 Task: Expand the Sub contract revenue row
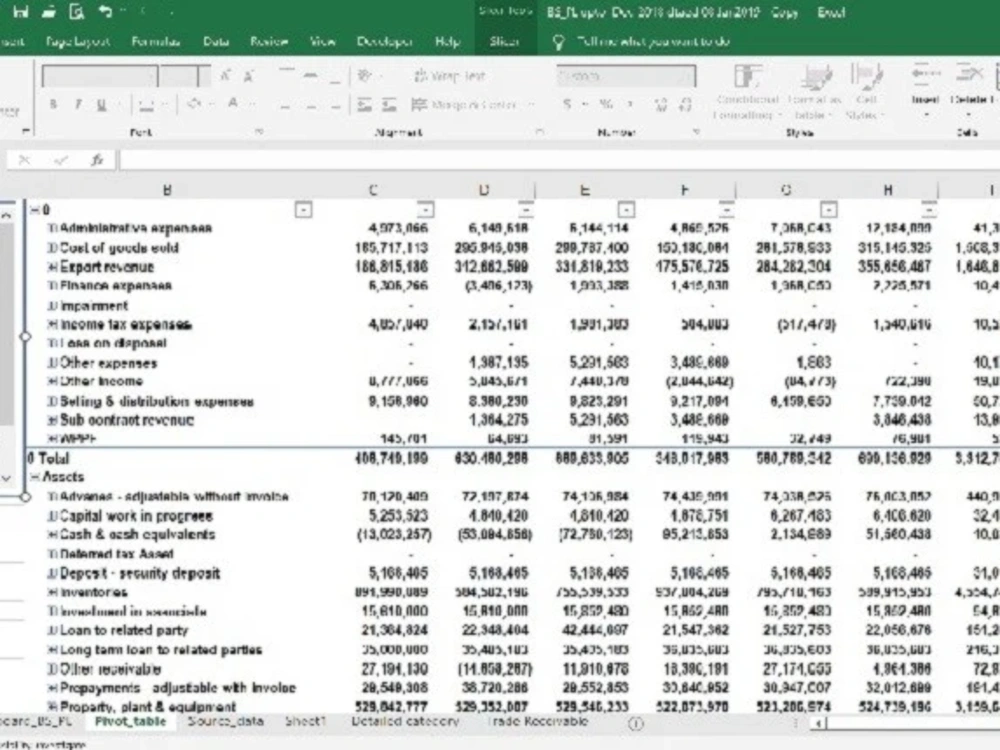pos(53,420)
